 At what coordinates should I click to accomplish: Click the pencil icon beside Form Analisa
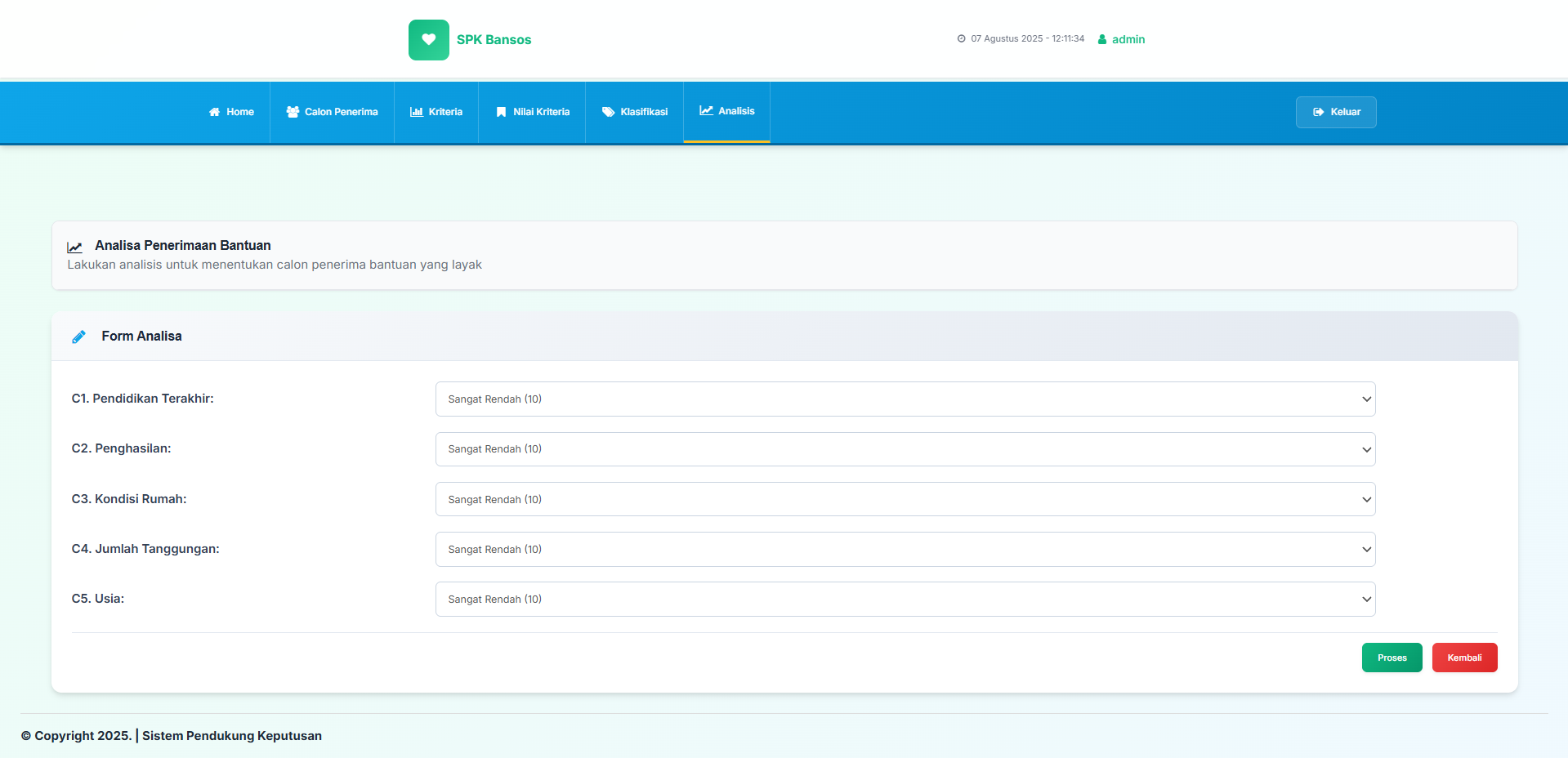(78, 337)
